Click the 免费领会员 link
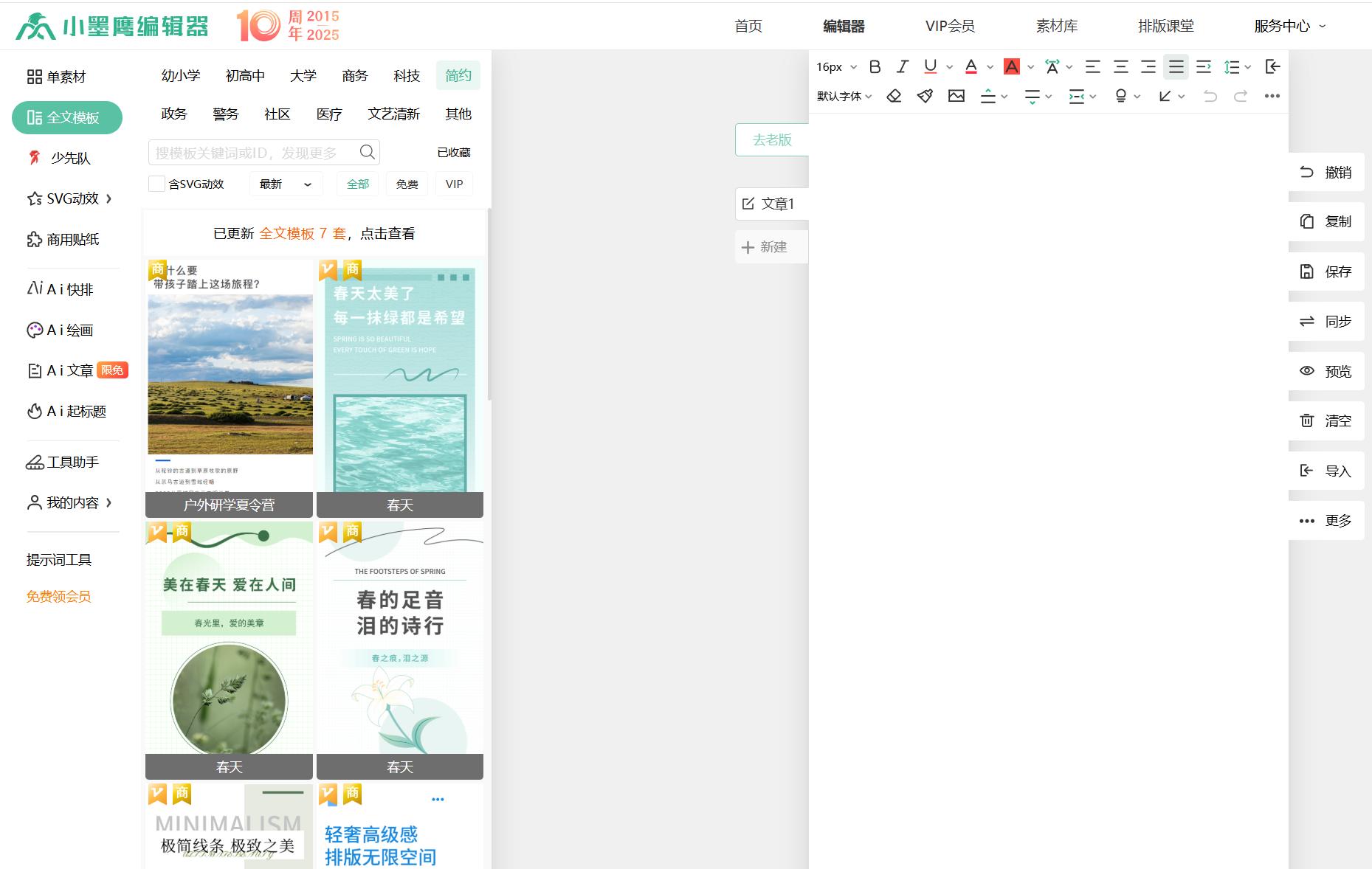Image resolution: width=1372 pixels, height=869 pixels. tap(59, 597)
